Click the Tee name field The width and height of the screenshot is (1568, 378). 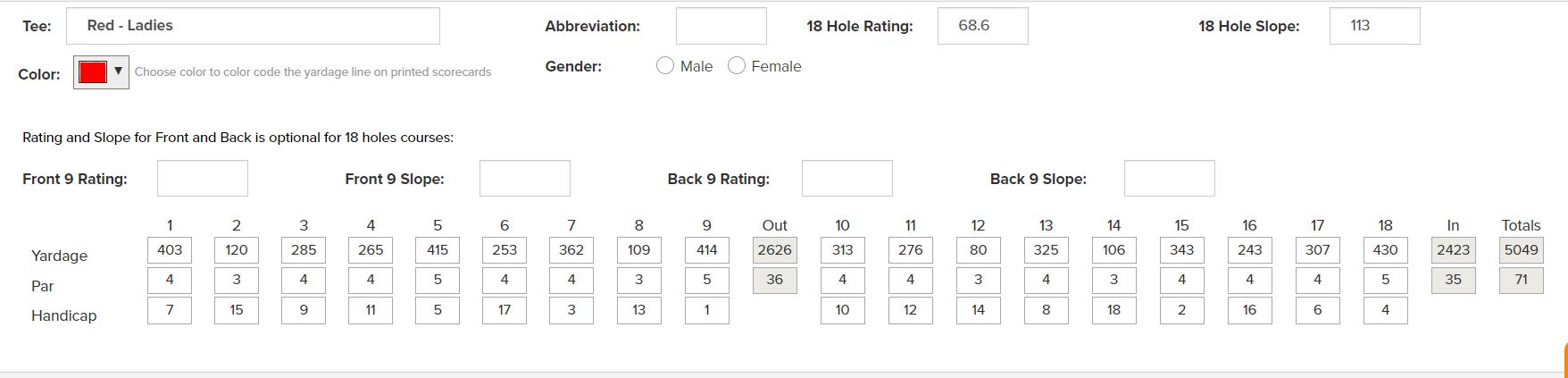253,26
